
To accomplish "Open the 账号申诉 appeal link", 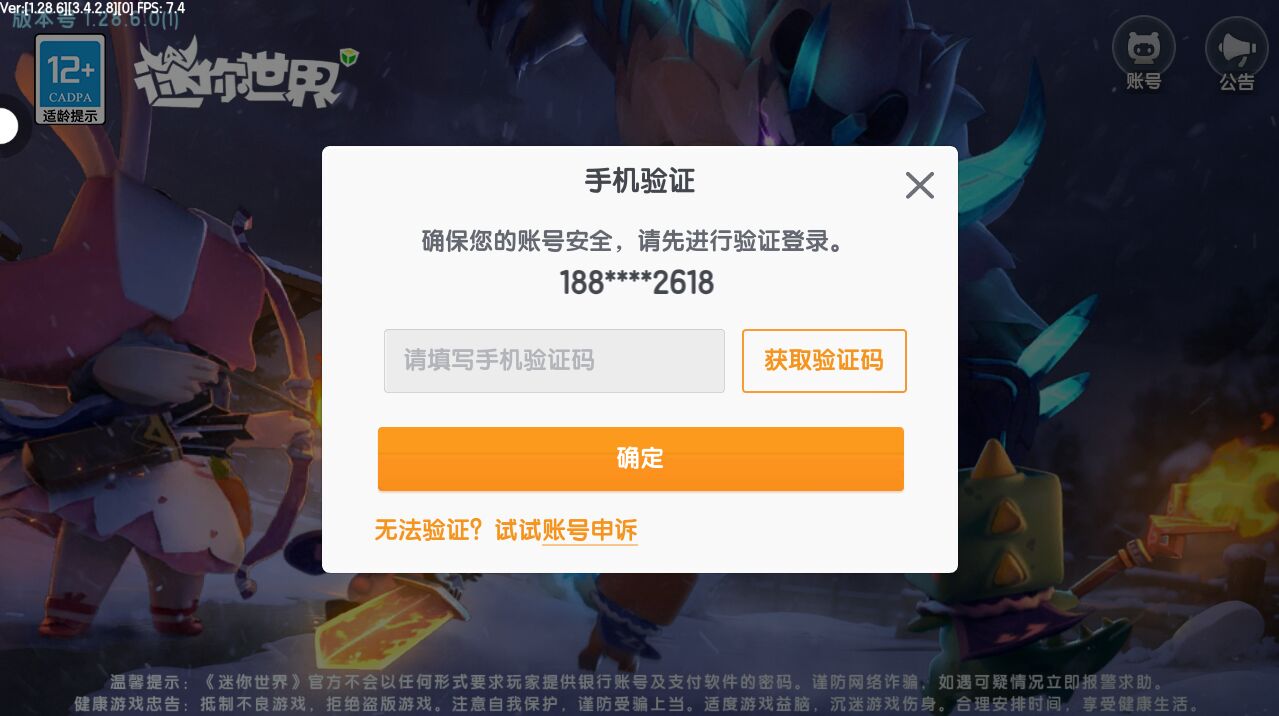I will click(x=590, y=531).
